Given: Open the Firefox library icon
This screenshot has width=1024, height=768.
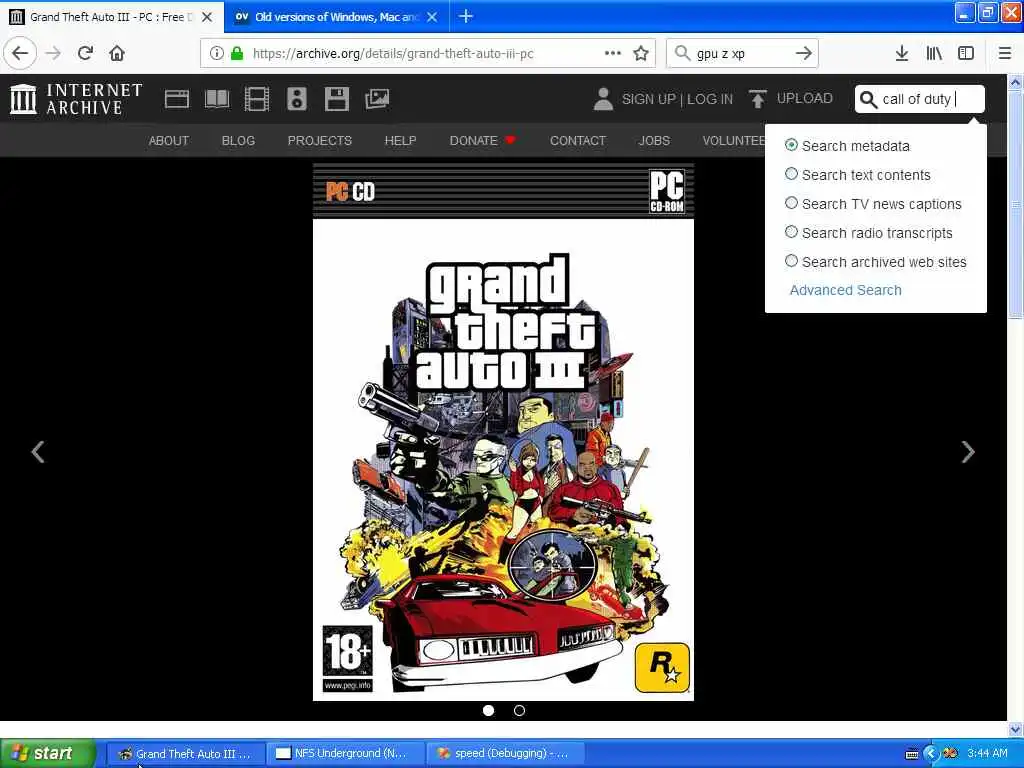Looking at the screenshot, I should 934,53.
